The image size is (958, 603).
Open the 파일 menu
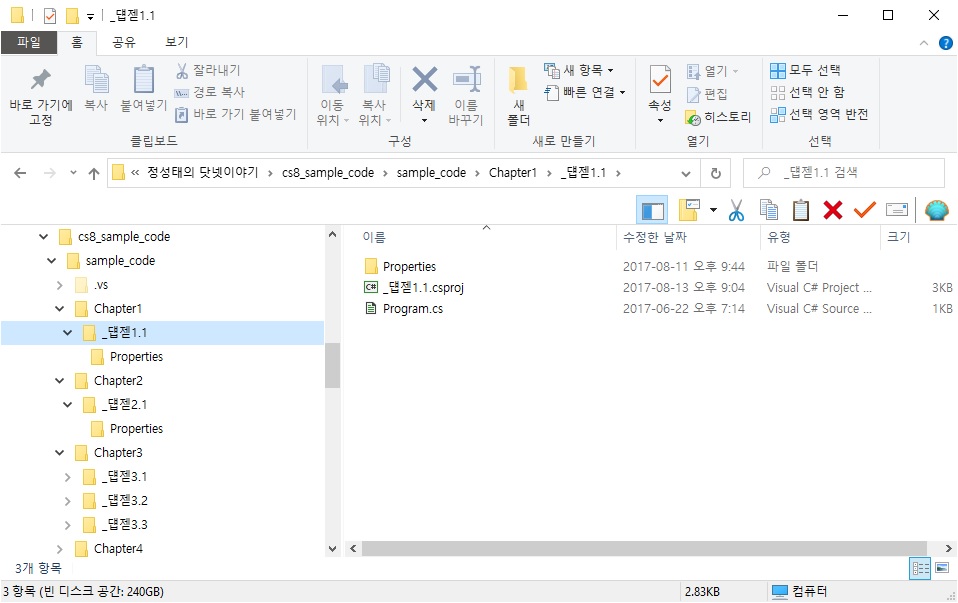tap(29, 42)
